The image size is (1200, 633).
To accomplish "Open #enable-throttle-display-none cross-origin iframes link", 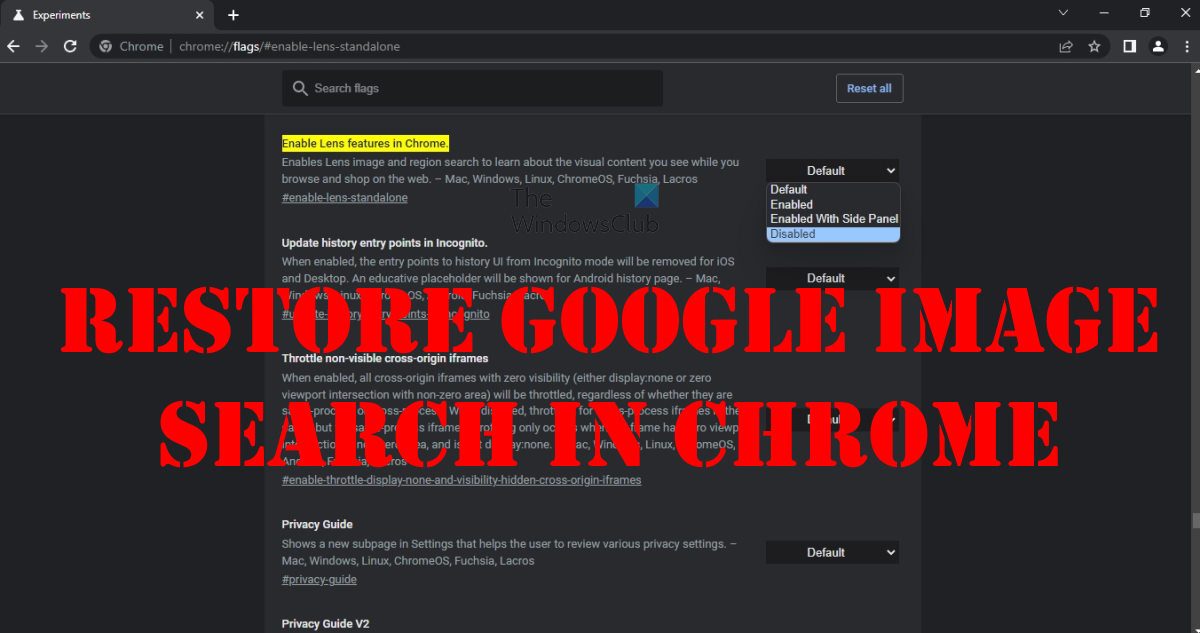I will [x=461, y=480].
